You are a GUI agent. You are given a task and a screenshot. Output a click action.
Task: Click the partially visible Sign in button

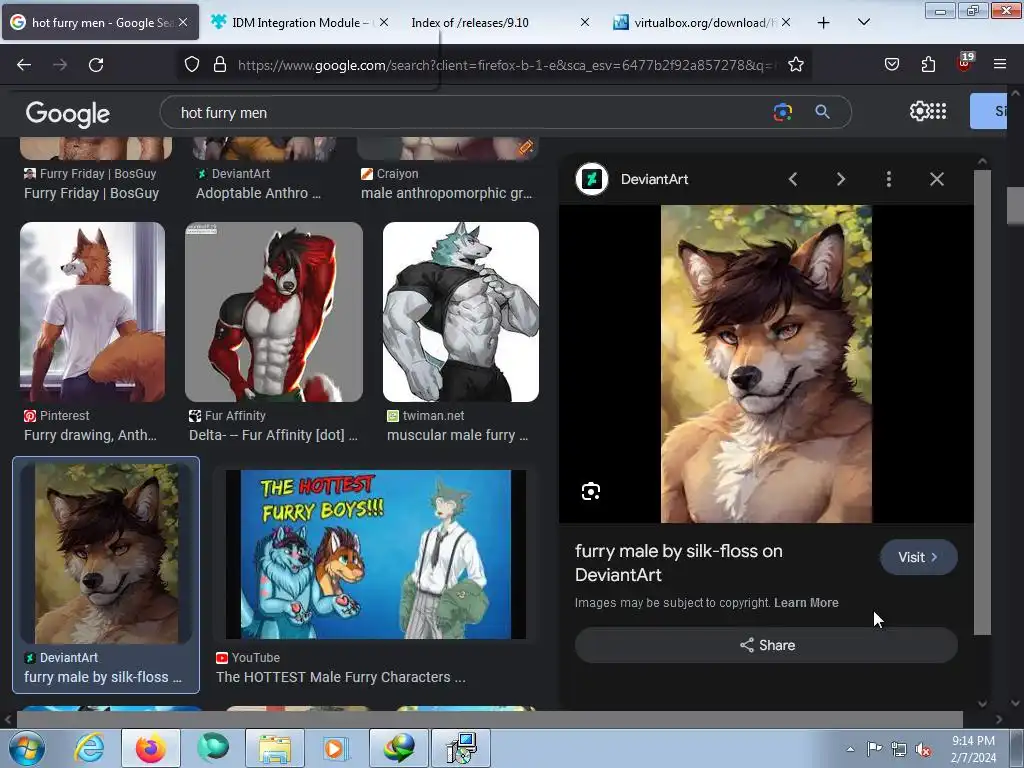pyautogui.click(x=988, y=111)
